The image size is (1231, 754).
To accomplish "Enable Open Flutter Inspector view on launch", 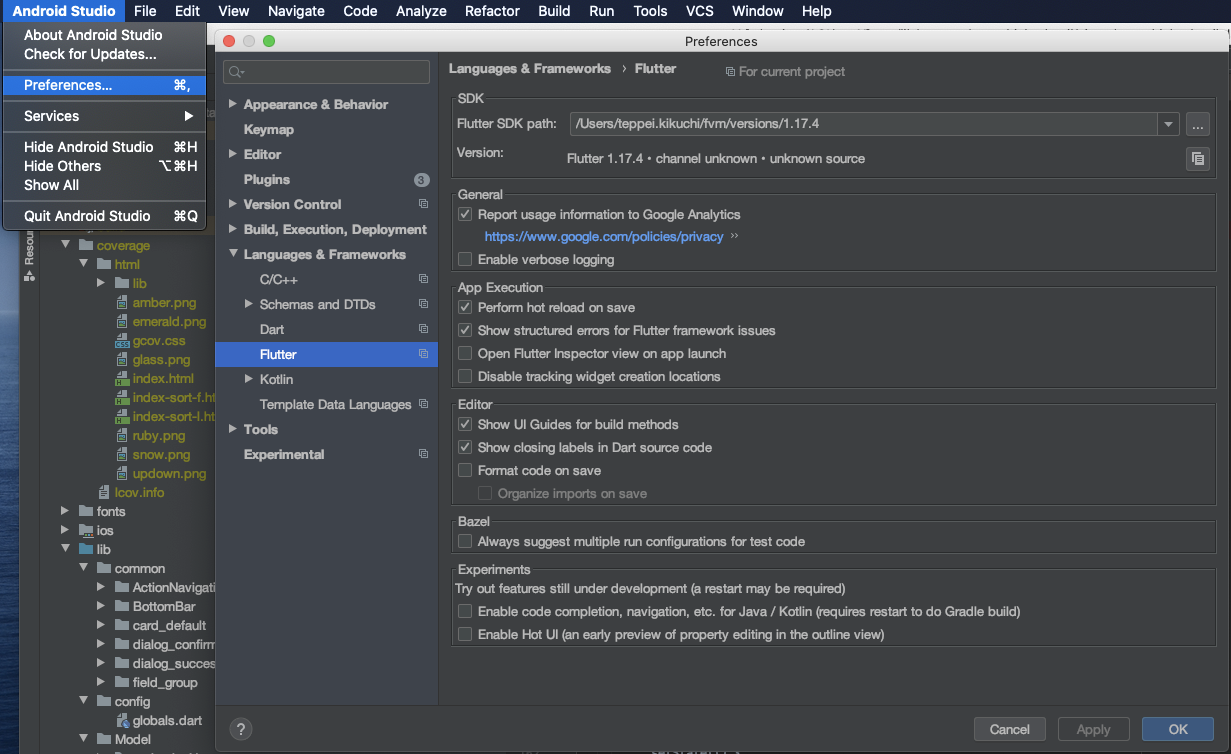I will point(465,353).
